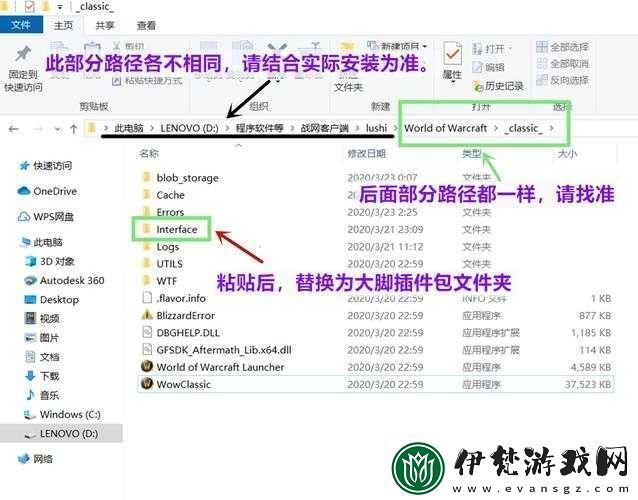Screen dimensions: 638x500
Task: Switch to the 查看 ribbon tab
Action: point(146,25)
